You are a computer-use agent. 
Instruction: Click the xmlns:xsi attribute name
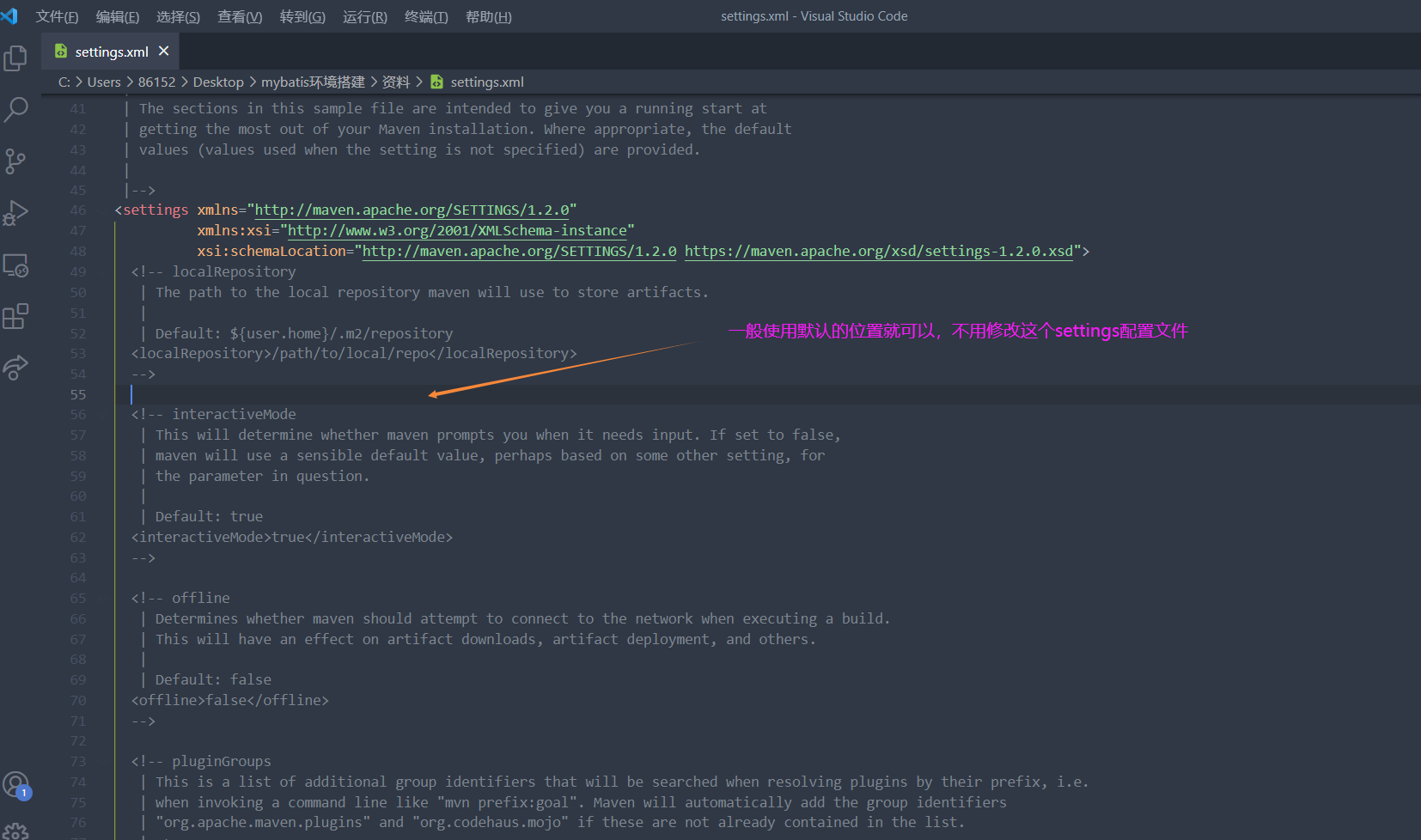tap(235, 230)
